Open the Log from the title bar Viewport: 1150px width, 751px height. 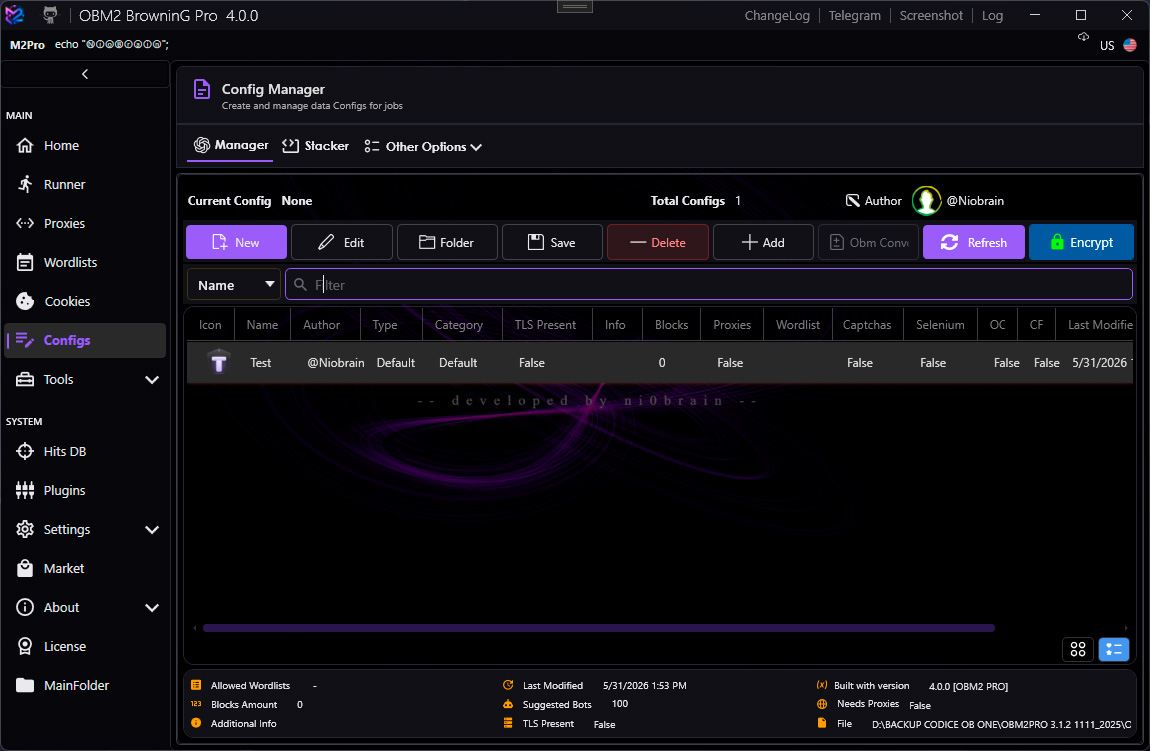[992, 15]
